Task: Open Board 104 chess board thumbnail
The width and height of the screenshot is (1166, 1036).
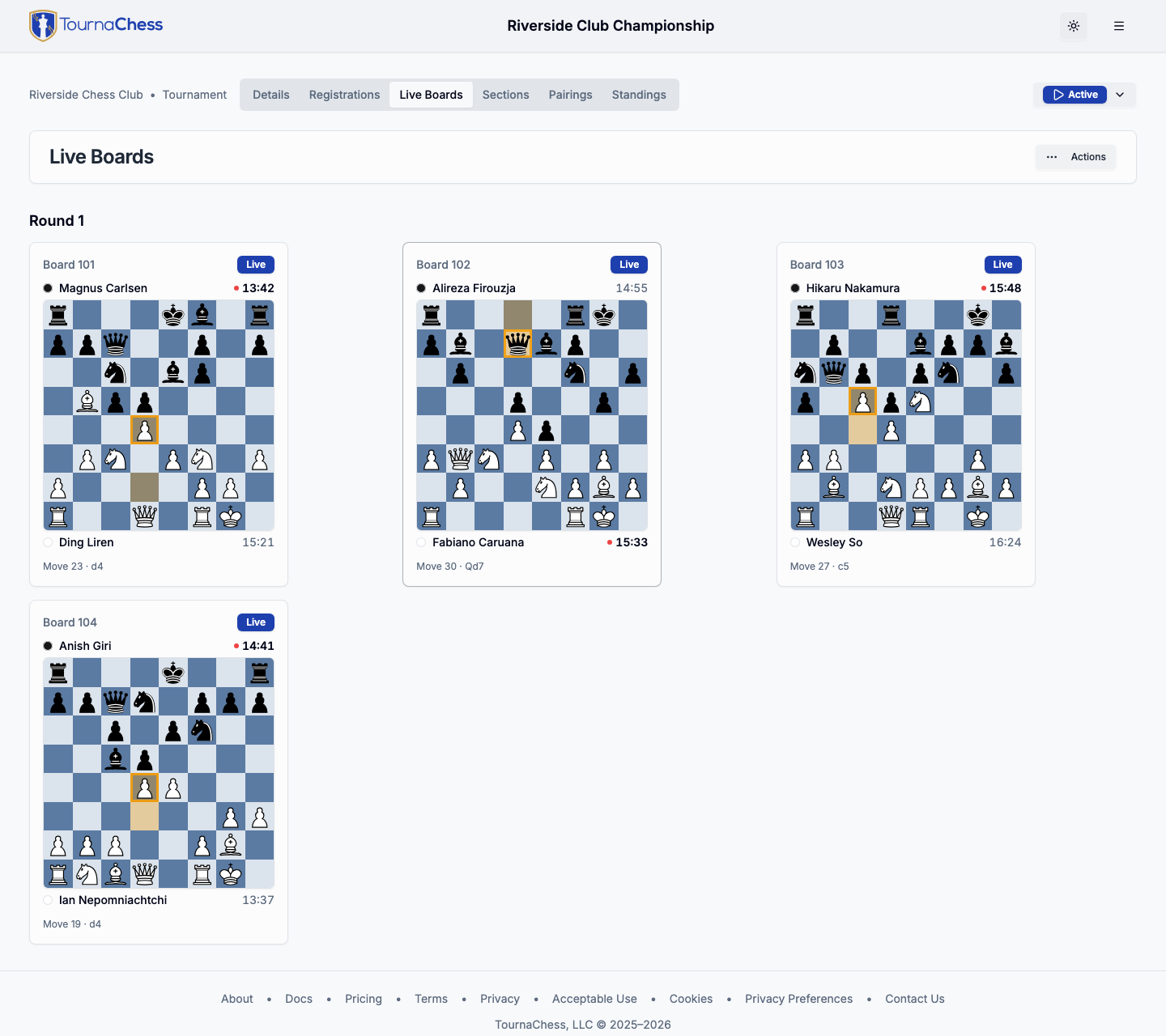Action: (x=159, y=773)
